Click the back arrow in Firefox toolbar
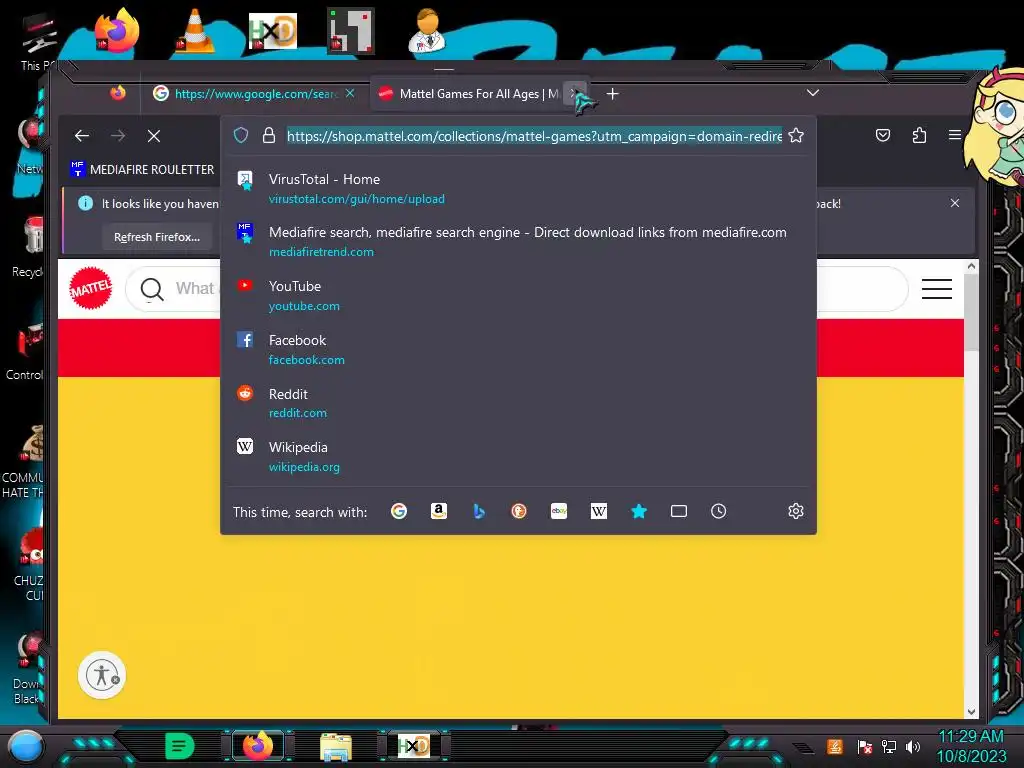This screenshot has height=768, width=1024. click(x=82, y=136)
